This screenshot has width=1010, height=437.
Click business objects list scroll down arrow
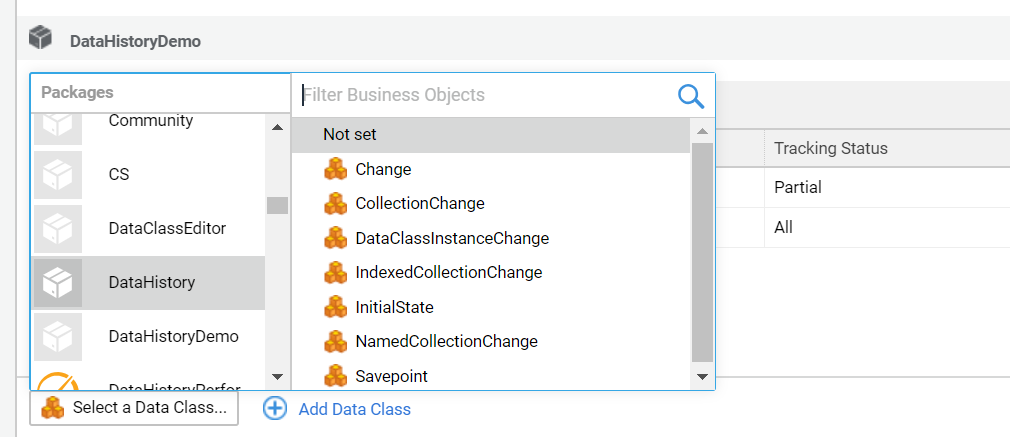(702, 377)
